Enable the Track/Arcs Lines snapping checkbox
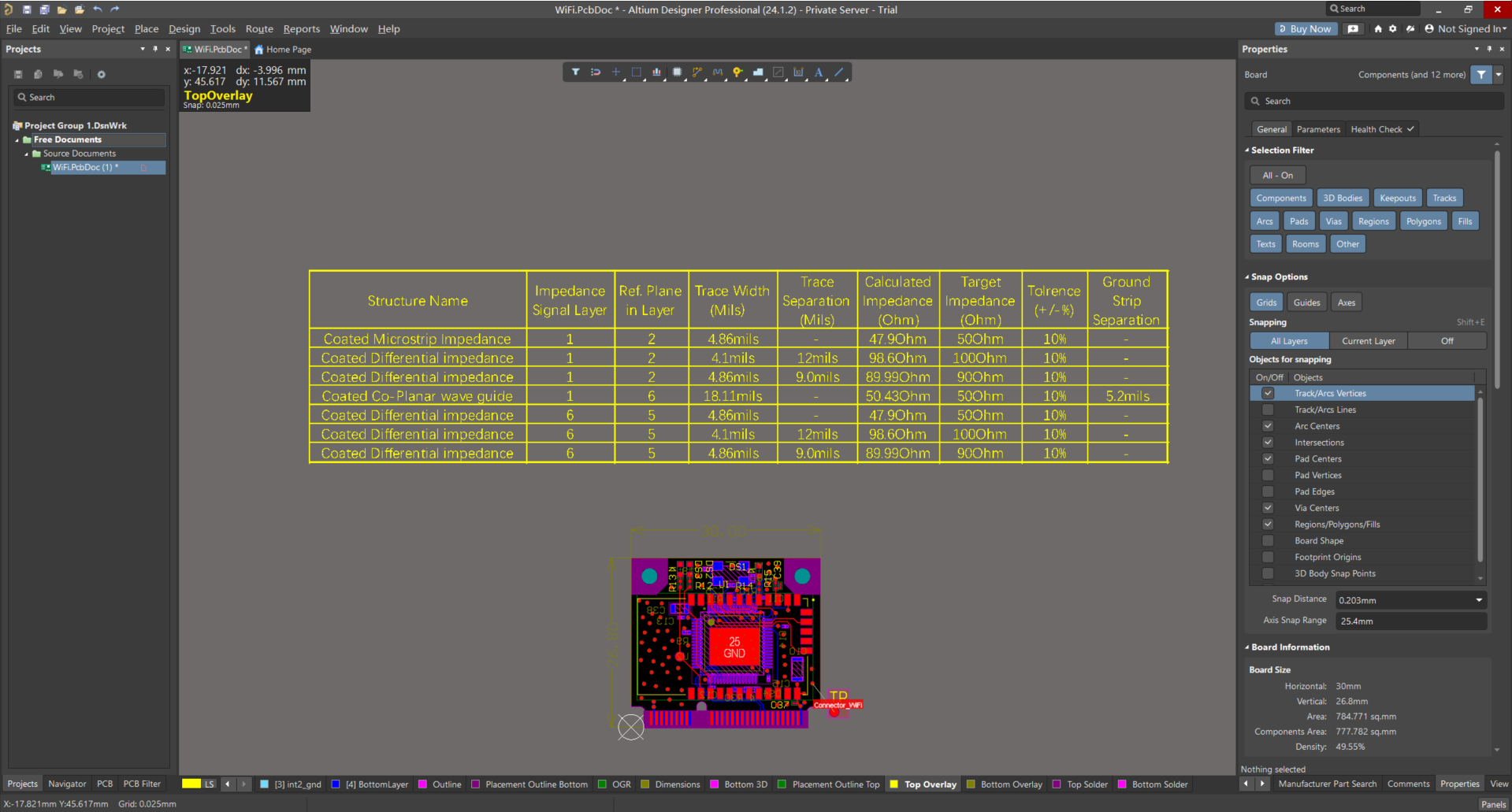The image size is (1512, 812). pyautogui.click(x=1268, y=410)
